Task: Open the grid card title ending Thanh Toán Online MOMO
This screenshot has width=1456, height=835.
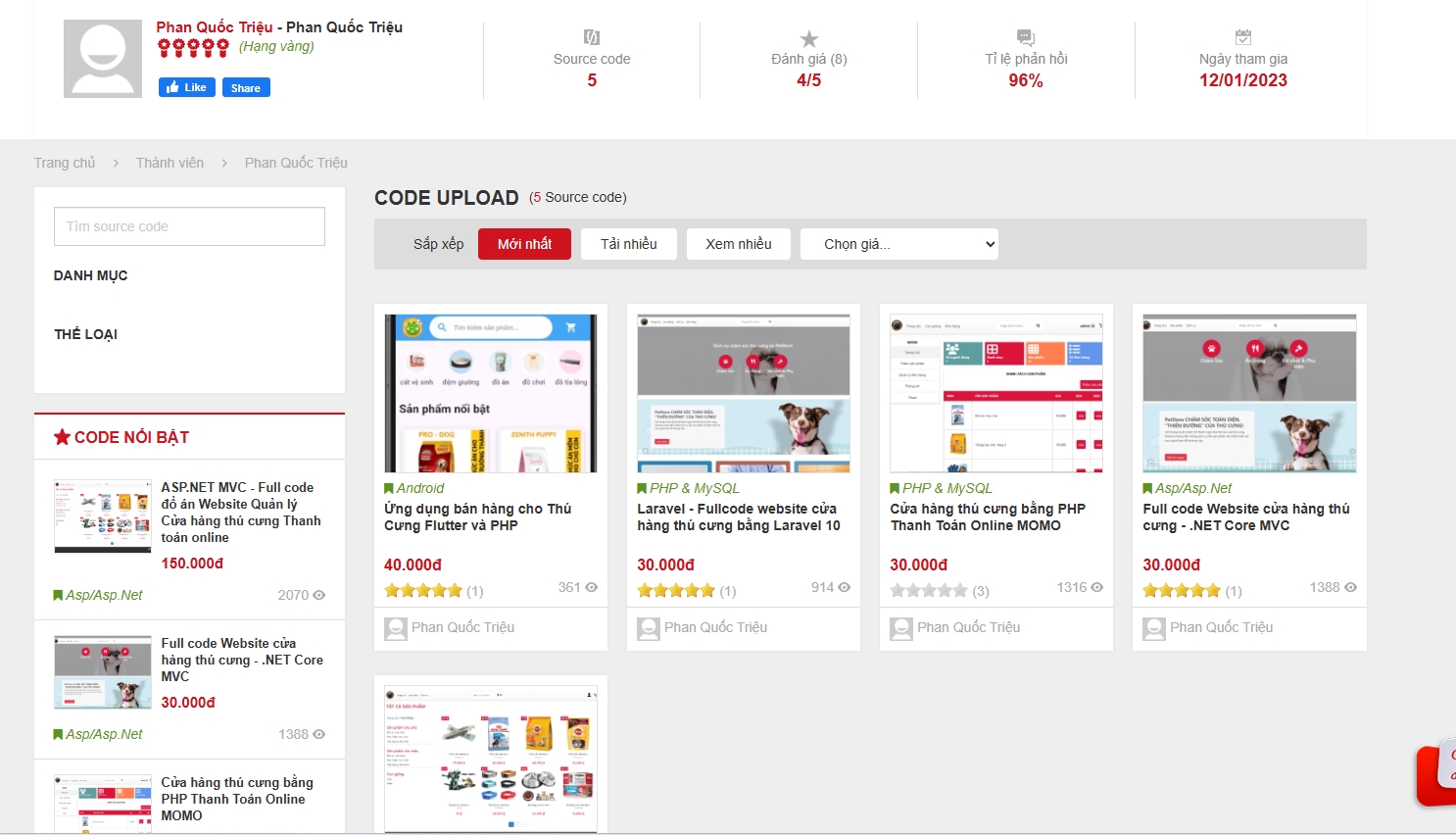Action: [x=988, y=517]
